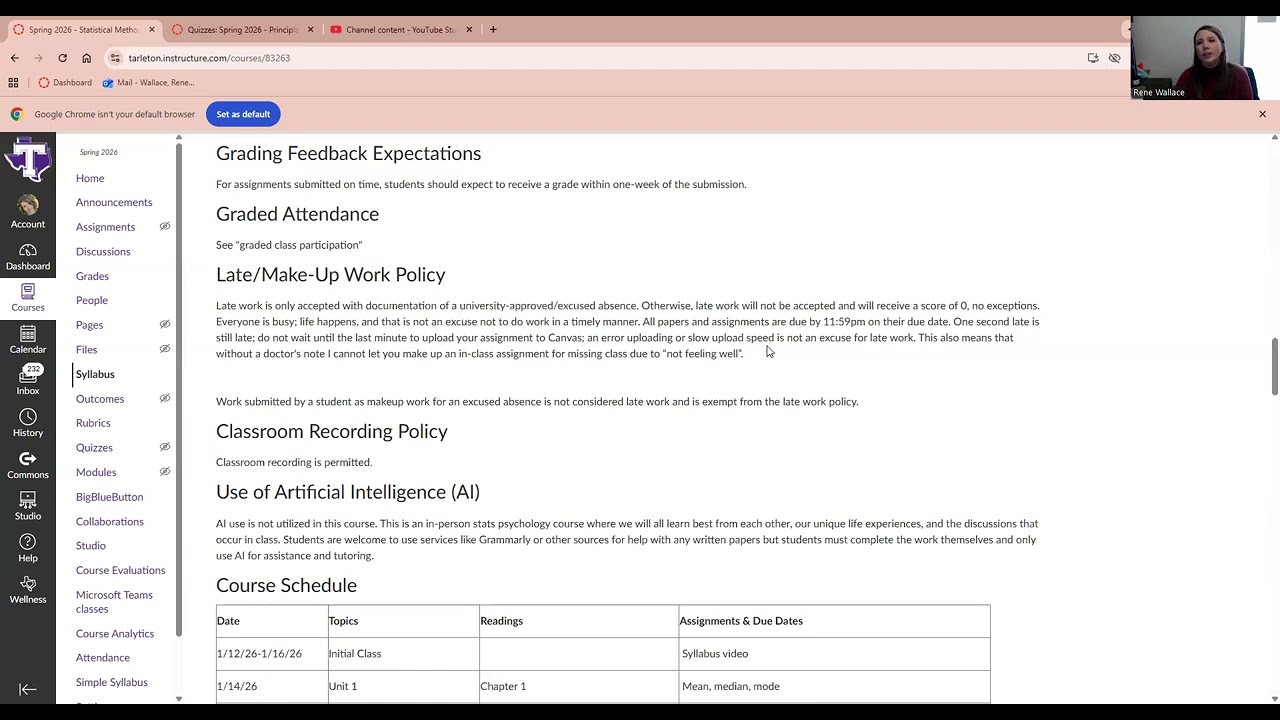Screen dimensions: 1280x720
Task: Click the site info icon in address bar
Action: pos(115,58)
